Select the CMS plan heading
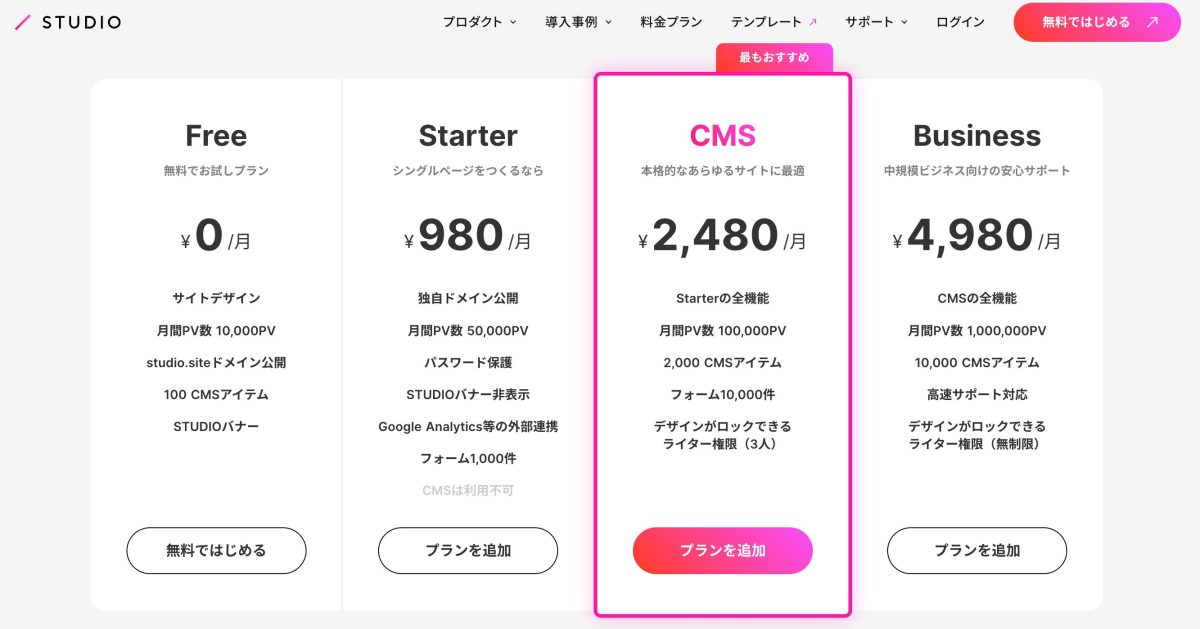 pos(722,135)
